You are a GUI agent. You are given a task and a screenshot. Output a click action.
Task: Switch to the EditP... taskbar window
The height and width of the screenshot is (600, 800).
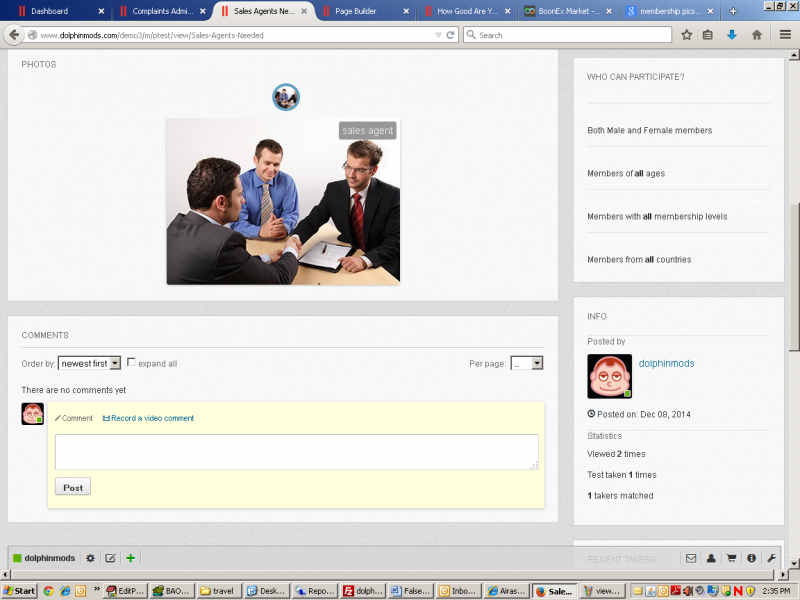point(126,591)
